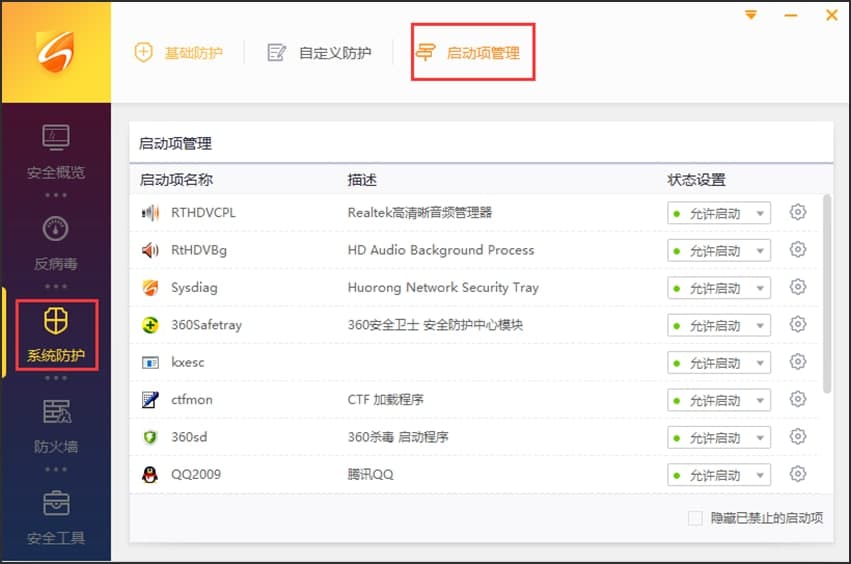Open the 安全工具 sidebar section
Viewport: 851px width, 564px height.
(x=56, y=517)
